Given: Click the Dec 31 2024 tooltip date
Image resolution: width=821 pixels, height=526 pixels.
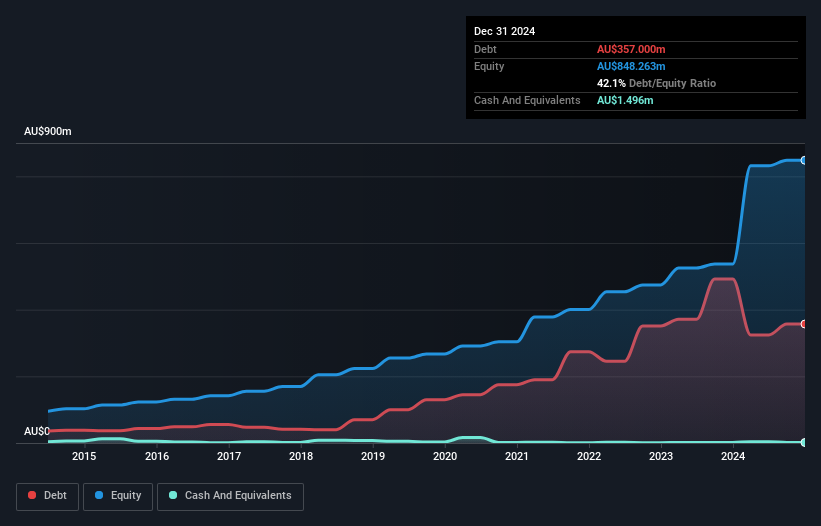Looking at the screenshot, I should tap(504, 31).
